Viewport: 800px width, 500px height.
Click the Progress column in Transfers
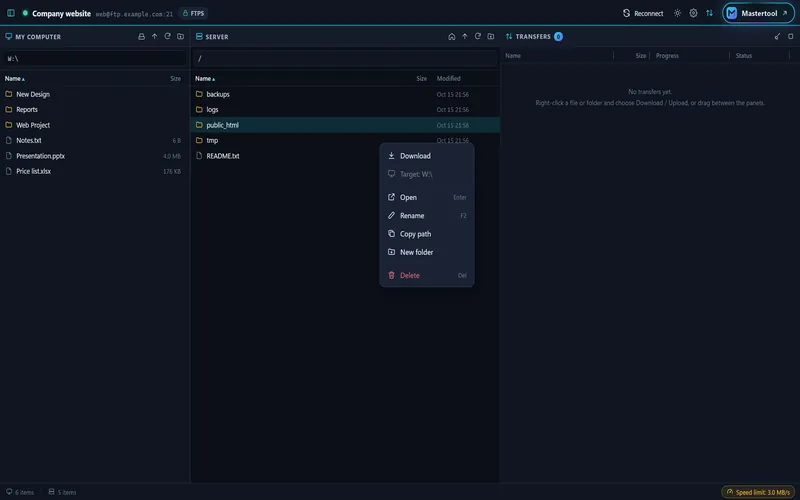tap(667, 56)
